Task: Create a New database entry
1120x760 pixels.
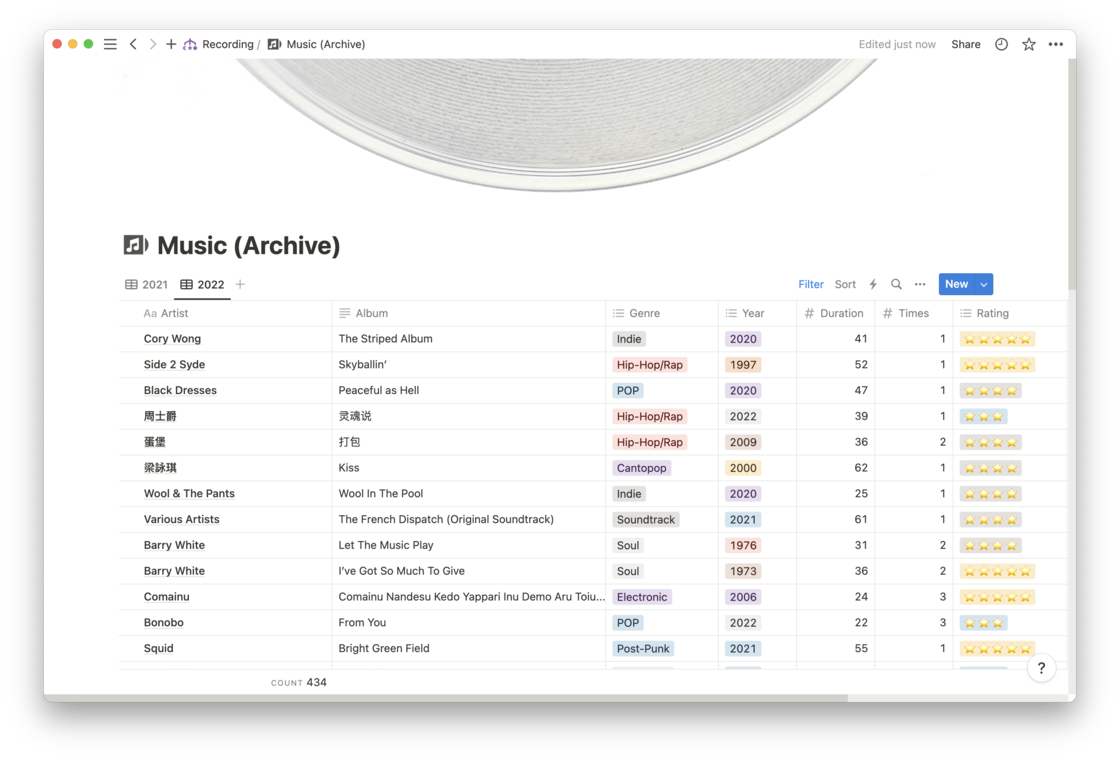Action: coord(956,284)
